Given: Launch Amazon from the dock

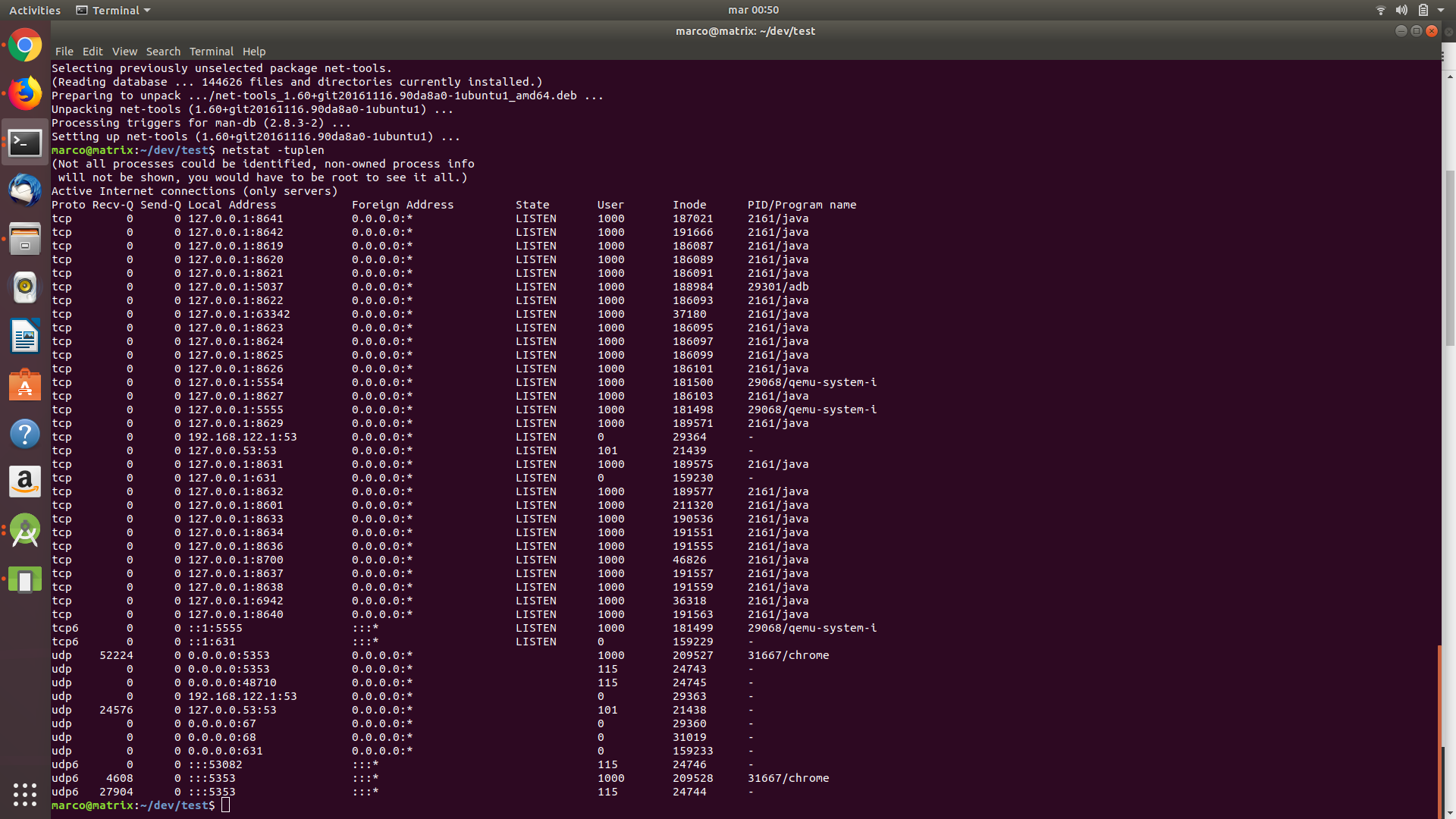Looking at the screenshot, I should tap(25, 482).
